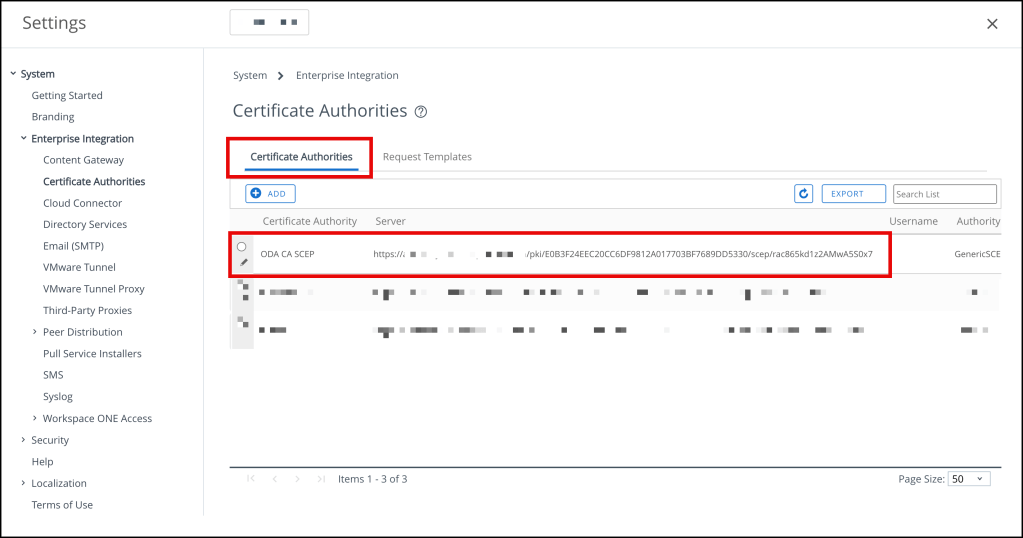Open Directory Services in the sidebar
The height and width of the screenshot is (538, 1023).
pos(85,225)
